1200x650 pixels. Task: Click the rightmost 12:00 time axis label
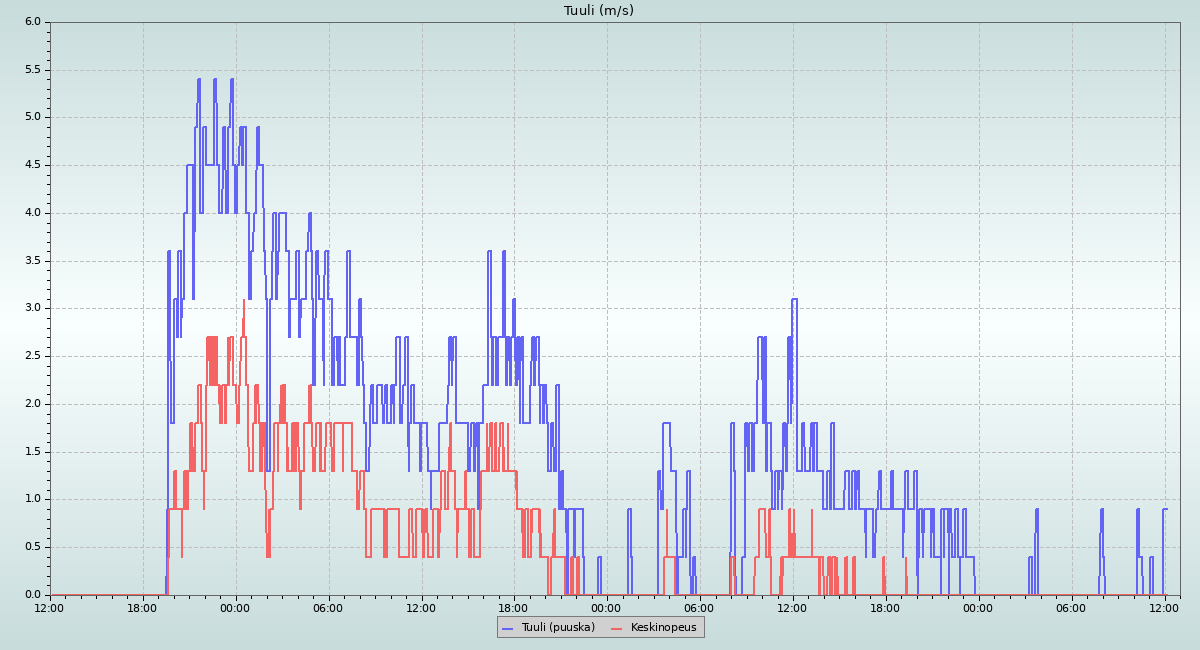pos(1165,607)
